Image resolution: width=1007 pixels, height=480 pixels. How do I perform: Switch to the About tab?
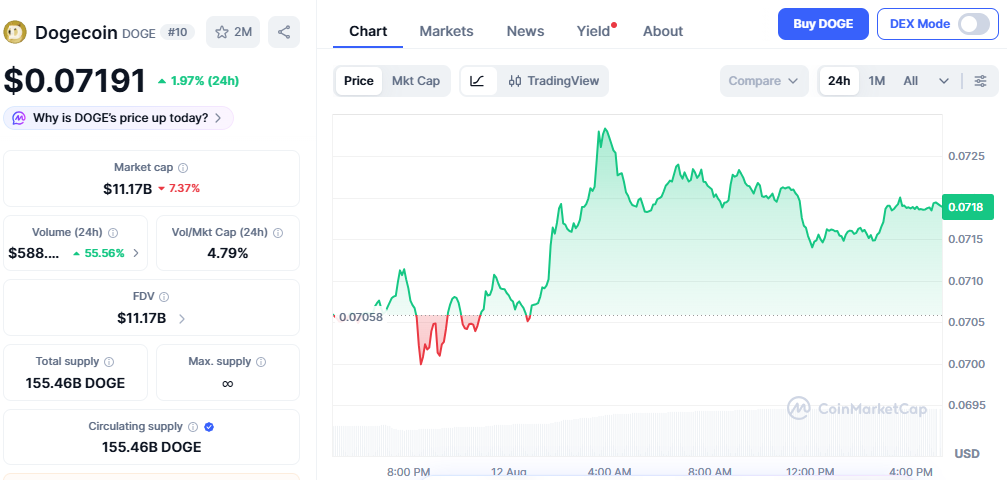[x=663, y=31]
